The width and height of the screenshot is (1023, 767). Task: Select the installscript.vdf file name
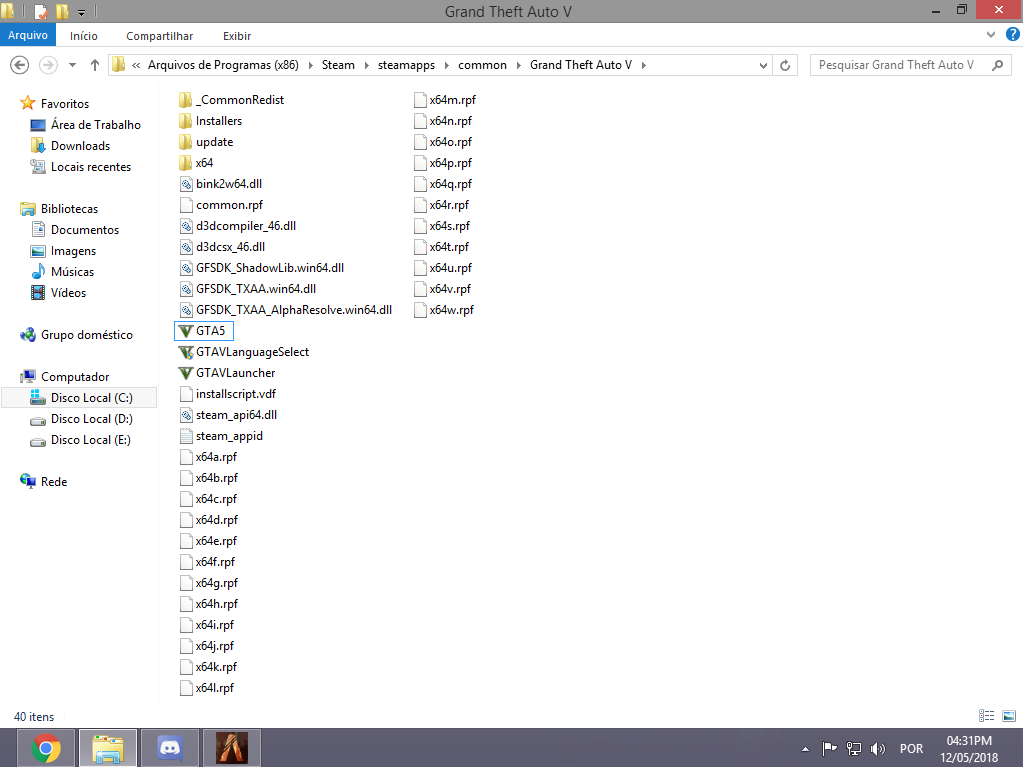tap(236, 394)
